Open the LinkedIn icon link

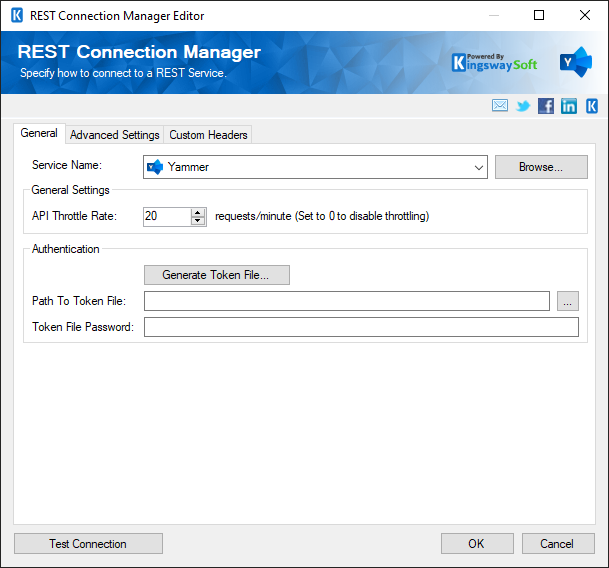tap(569, 106)
